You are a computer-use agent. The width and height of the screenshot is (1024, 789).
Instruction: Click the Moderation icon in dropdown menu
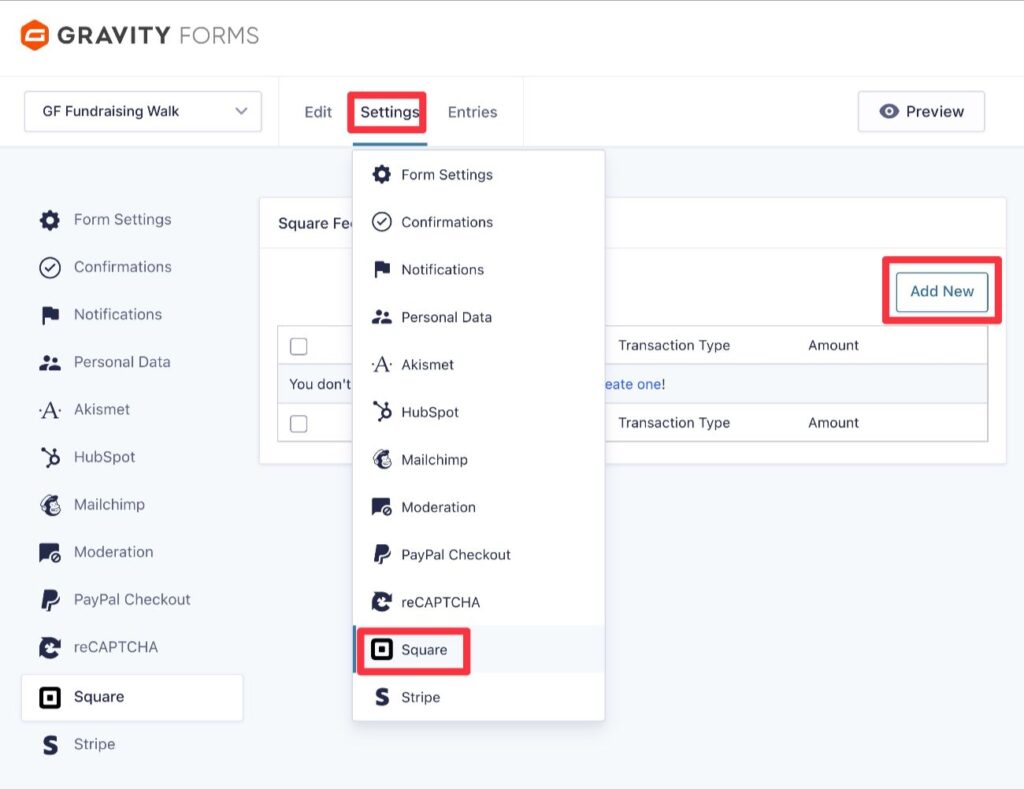point(381,507)
